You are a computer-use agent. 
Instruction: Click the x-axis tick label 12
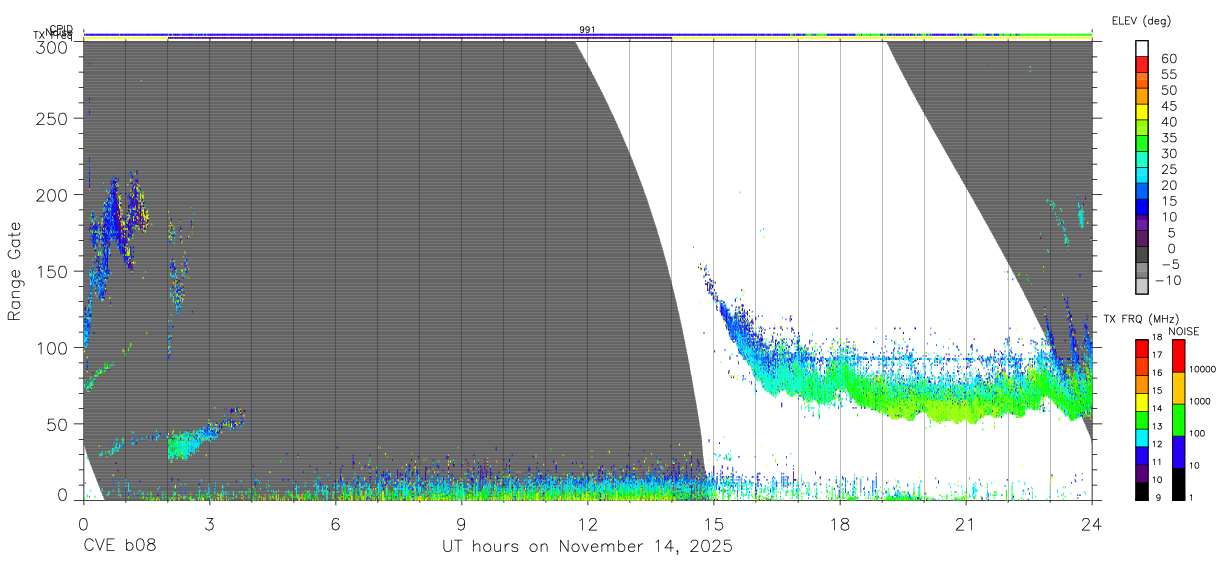tap(588, 523)
